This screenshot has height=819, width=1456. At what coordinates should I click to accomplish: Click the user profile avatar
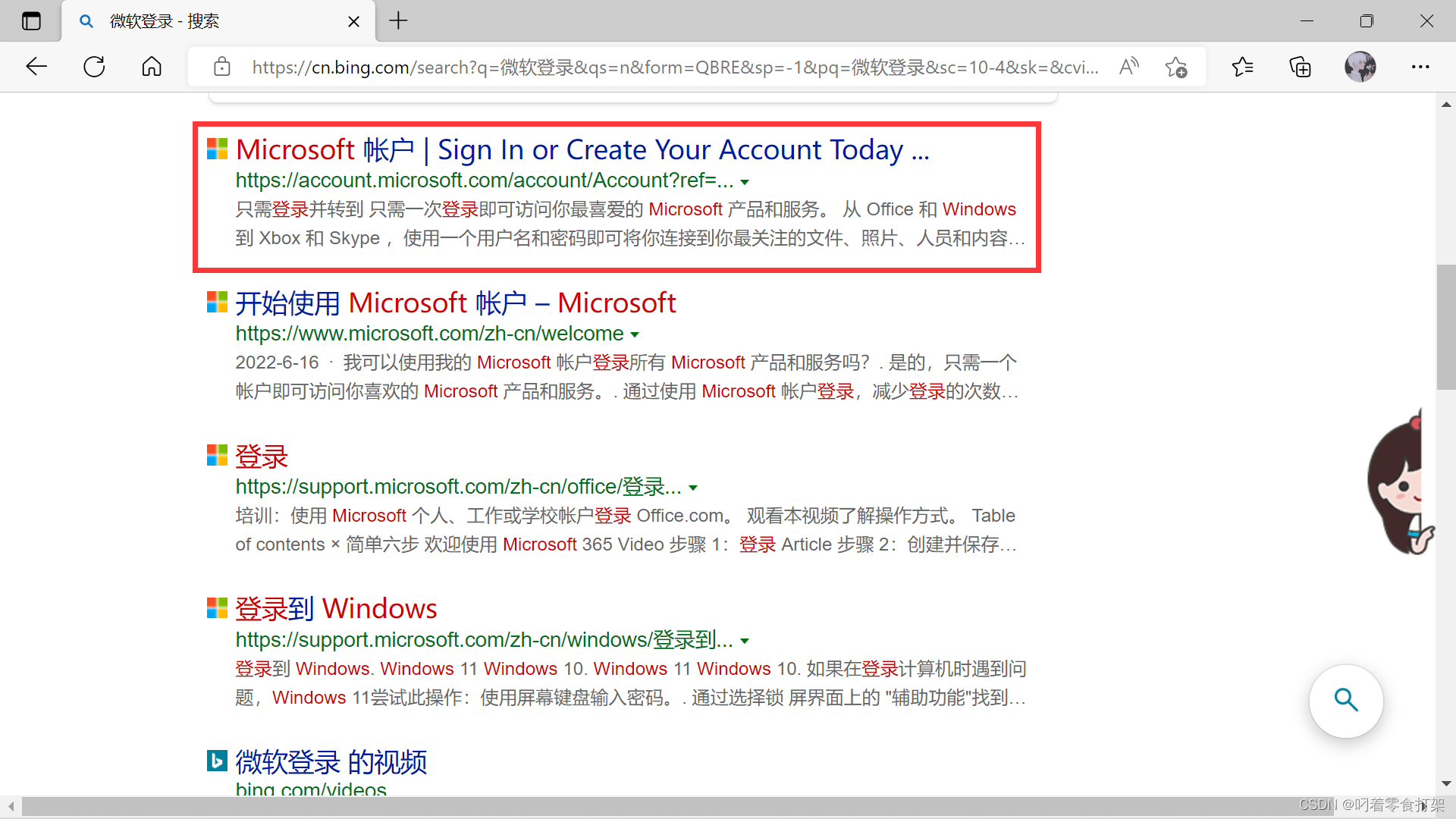1360,67
